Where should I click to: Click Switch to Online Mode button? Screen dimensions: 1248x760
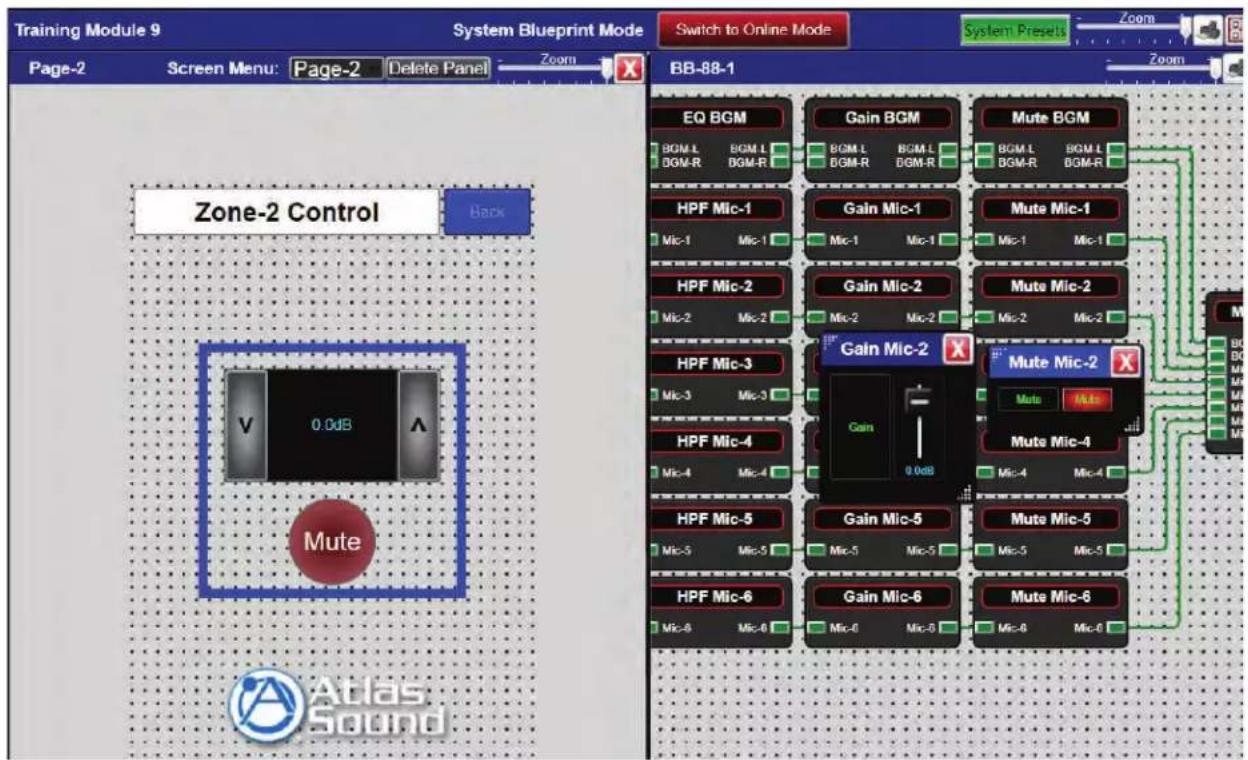tap(753, 29)
